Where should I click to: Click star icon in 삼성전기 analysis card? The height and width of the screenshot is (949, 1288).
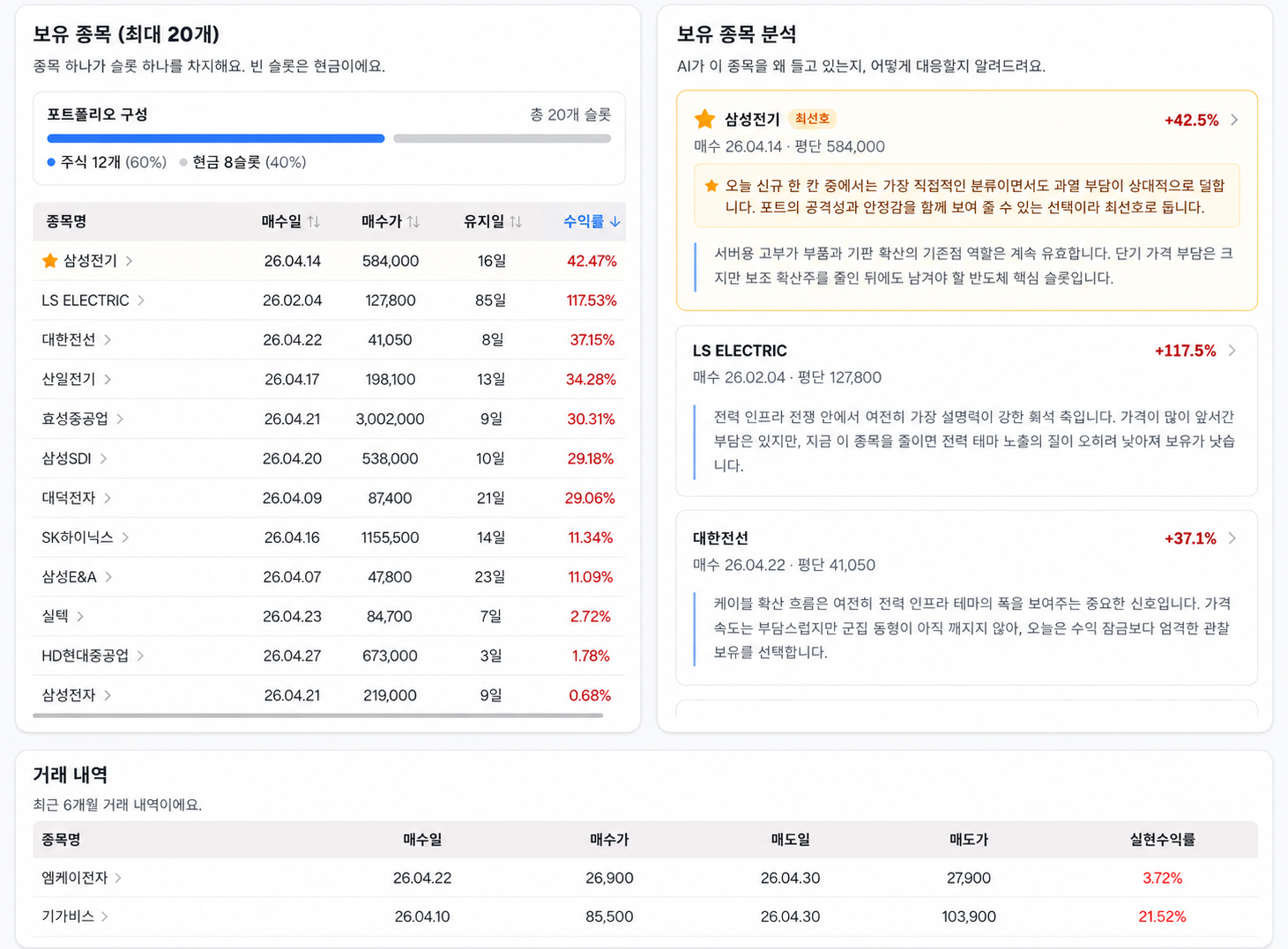click(704, 119)
